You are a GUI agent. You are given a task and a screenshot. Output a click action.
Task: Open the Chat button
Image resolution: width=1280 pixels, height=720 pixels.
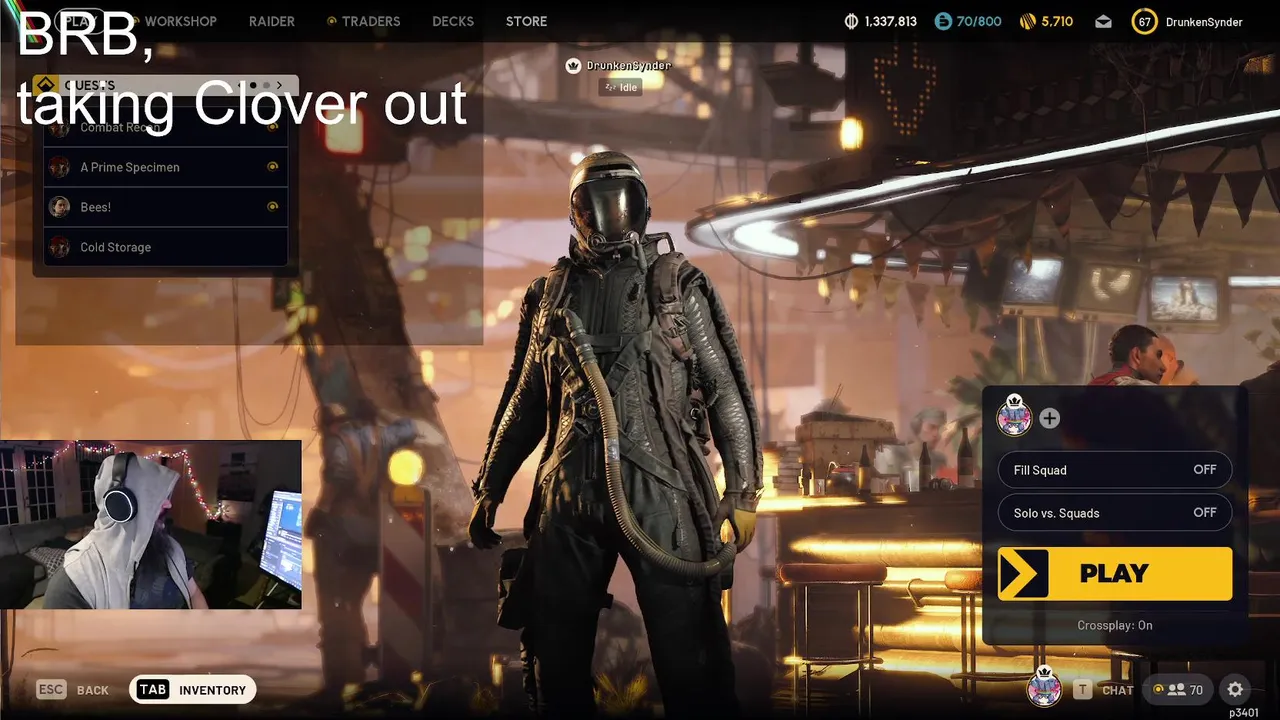click(x=1117, y=690)
